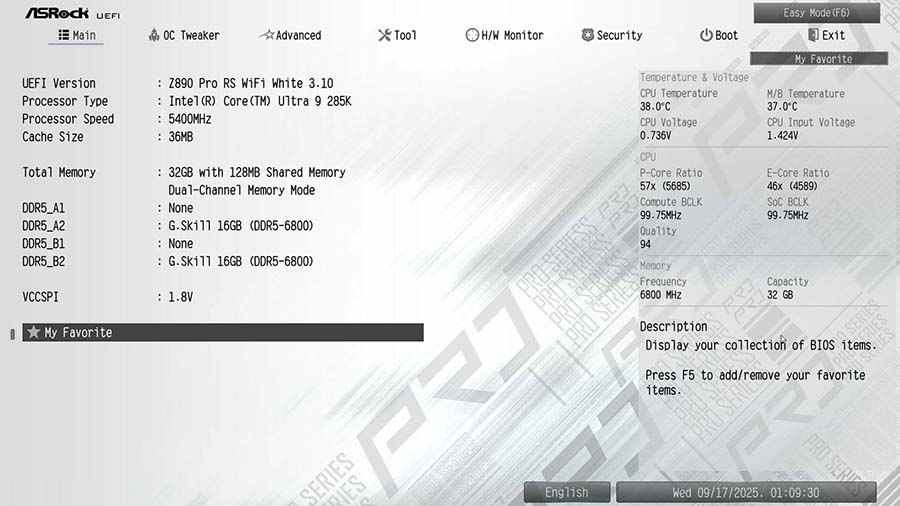Switch to Easy Mode (F6)
This screenshot has width=900, height=506.
[816, 13]
